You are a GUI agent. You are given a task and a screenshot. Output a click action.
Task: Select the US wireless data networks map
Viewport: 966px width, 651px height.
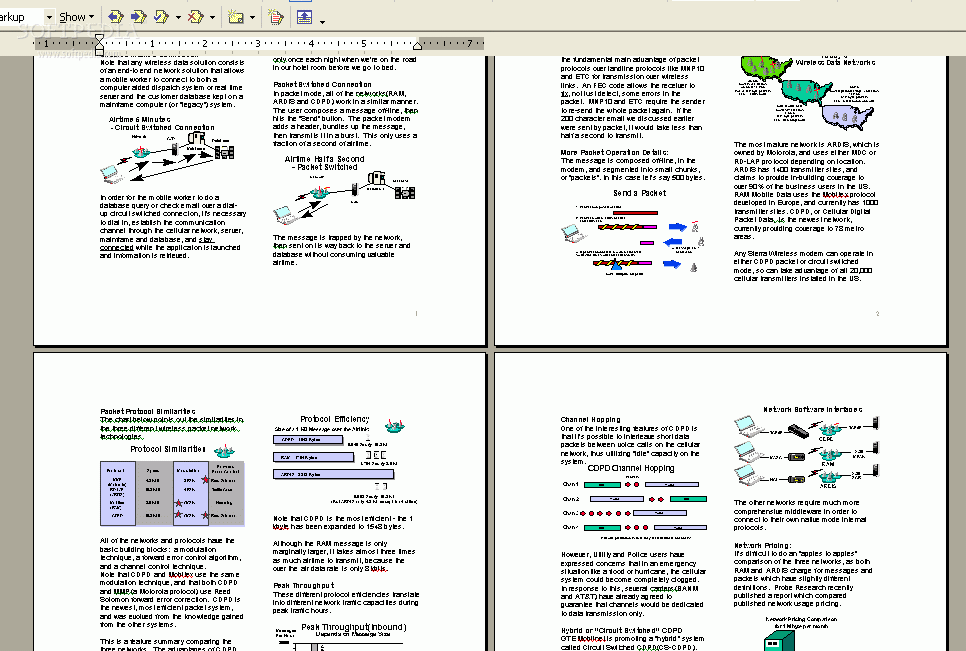(x=806, y=91)
